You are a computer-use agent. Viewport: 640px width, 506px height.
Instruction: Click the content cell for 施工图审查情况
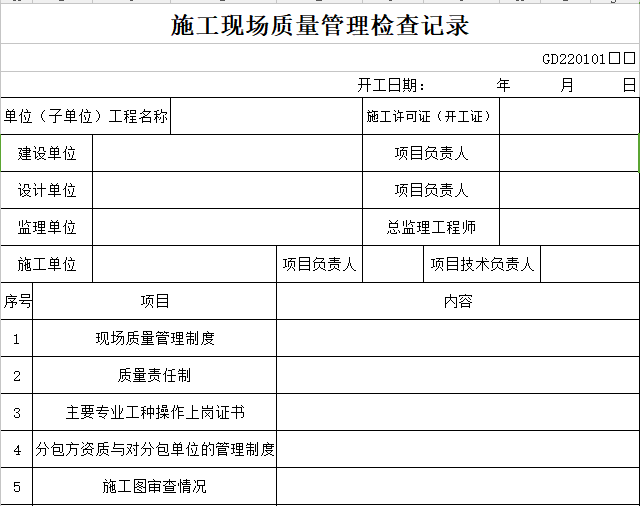[x=457, y=487]
